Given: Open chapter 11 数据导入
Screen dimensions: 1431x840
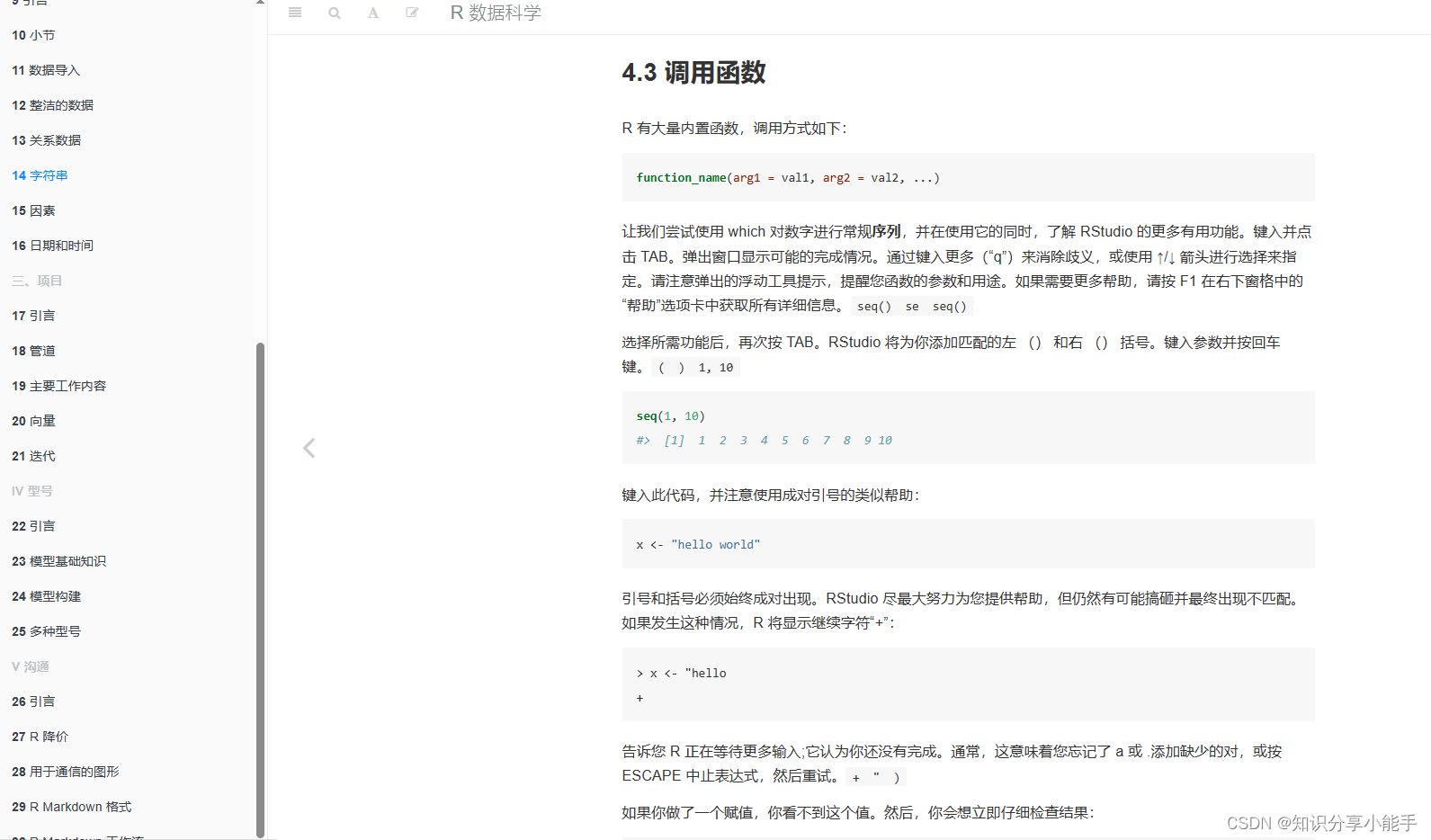Looking at the screenshot, I should click(46, 70).
